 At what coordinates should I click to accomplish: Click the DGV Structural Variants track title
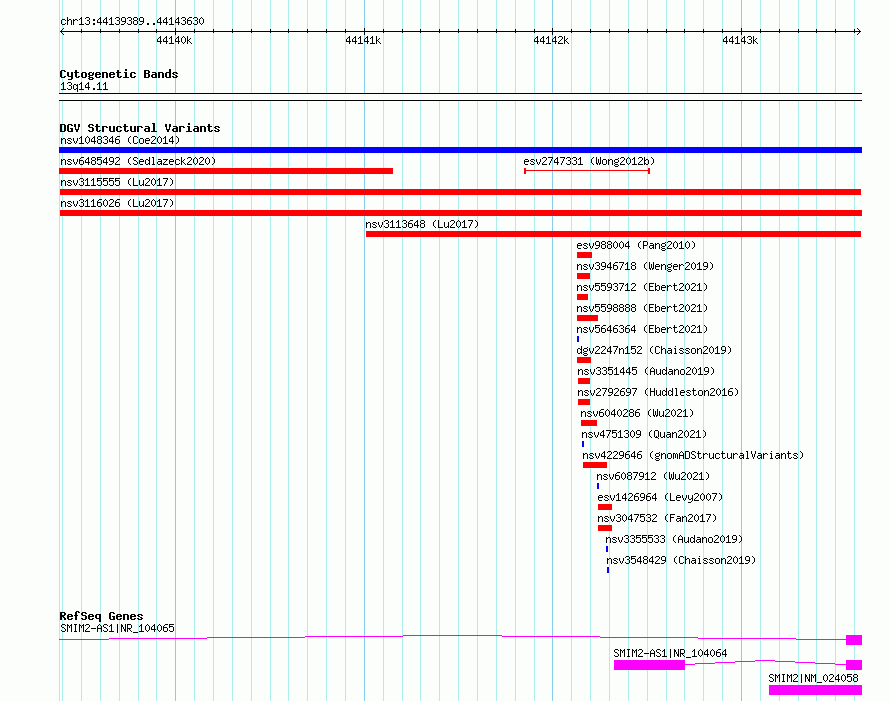click(x=140, y=128)
